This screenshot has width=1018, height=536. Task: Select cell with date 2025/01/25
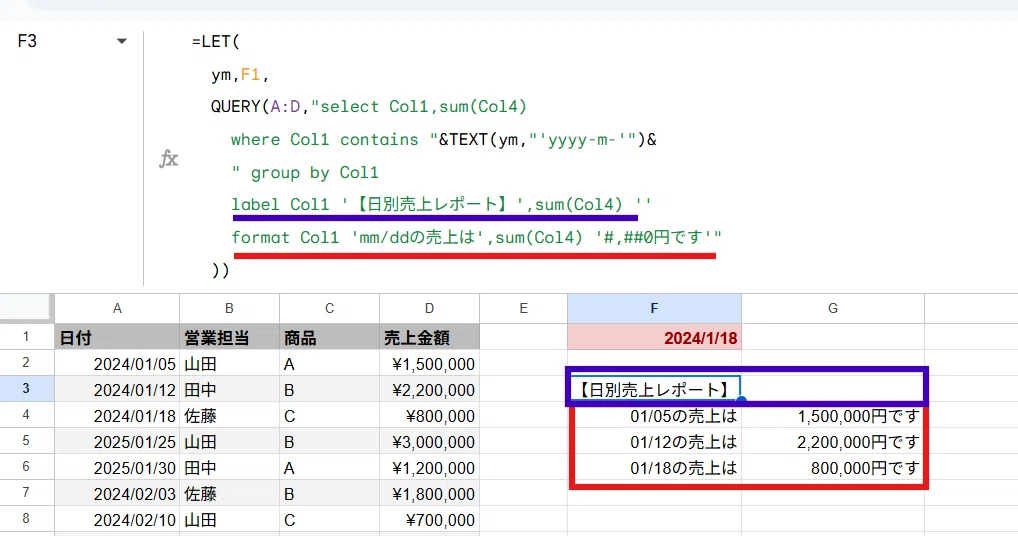pos(117,441)
